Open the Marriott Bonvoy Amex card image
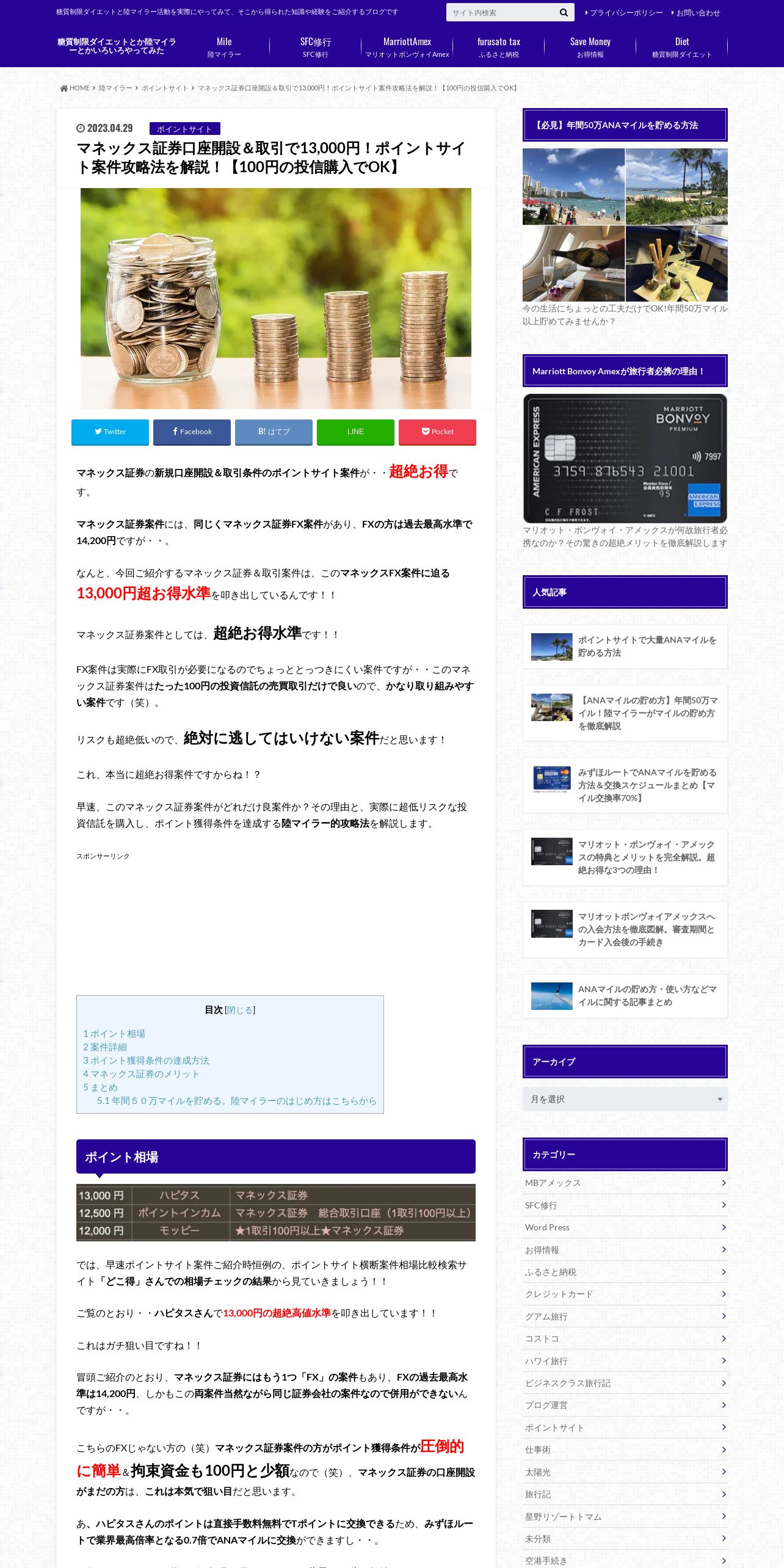The image size is (784, 1568). 625,459
